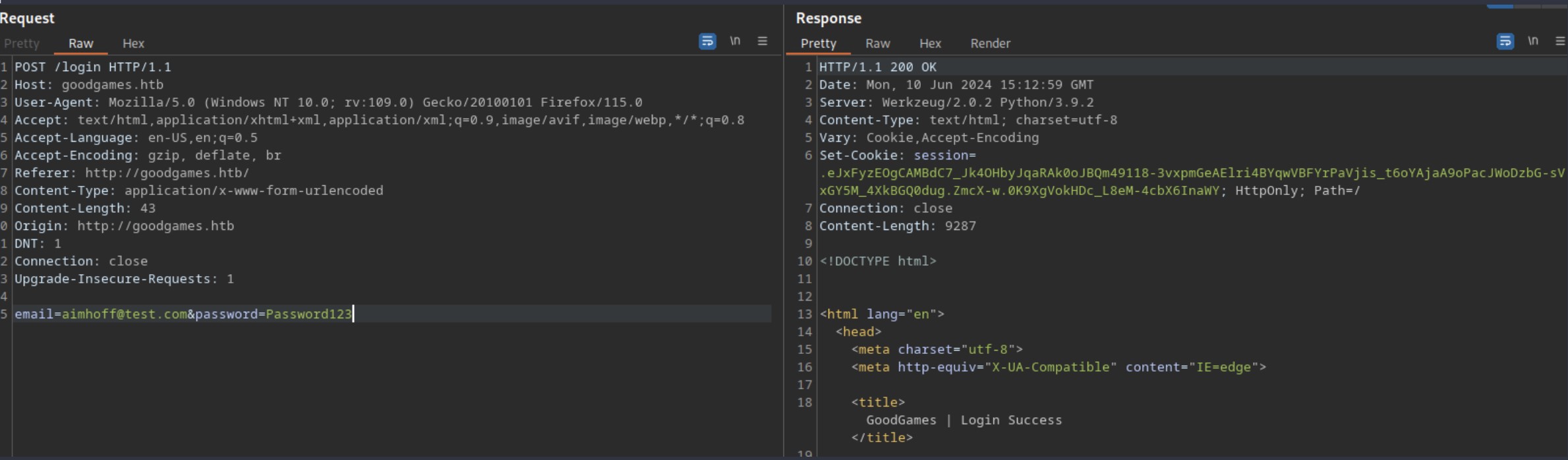Click the Content-Length: 43 request header
This screenshot has width=1568, height=460.
[x=85, y=208]
